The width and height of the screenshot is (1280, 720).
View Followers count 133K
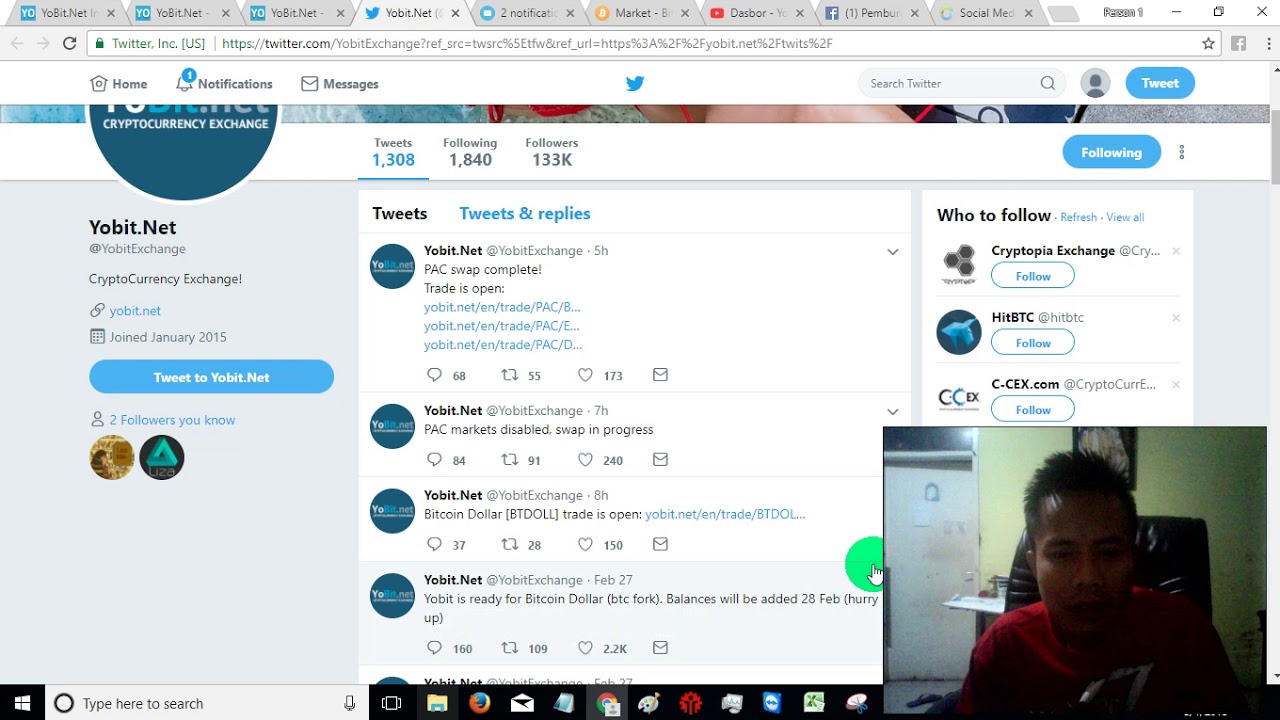tap(552, 152)
